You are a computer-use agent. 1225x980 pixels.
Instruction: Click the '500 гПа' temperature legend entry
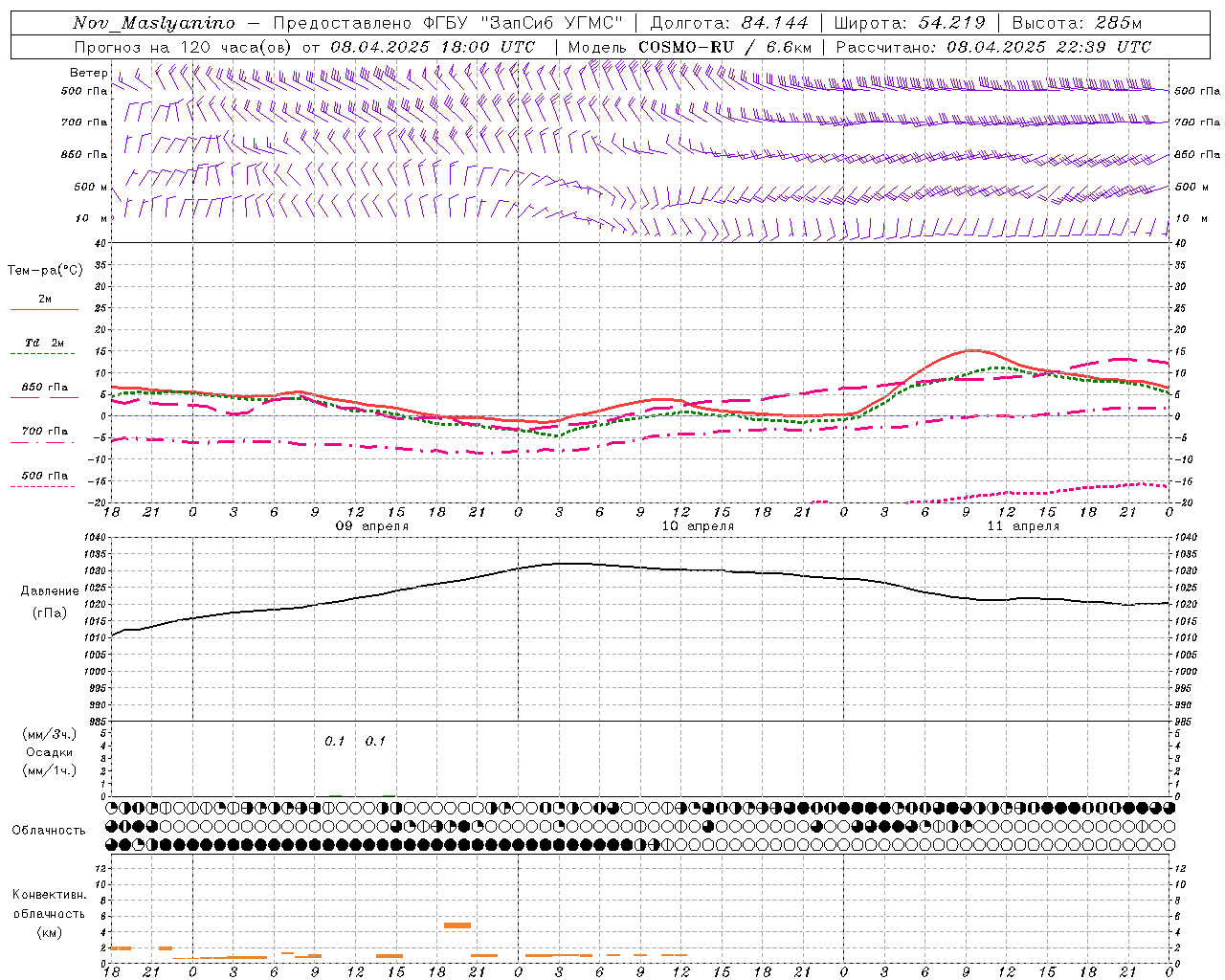point(45,476)
